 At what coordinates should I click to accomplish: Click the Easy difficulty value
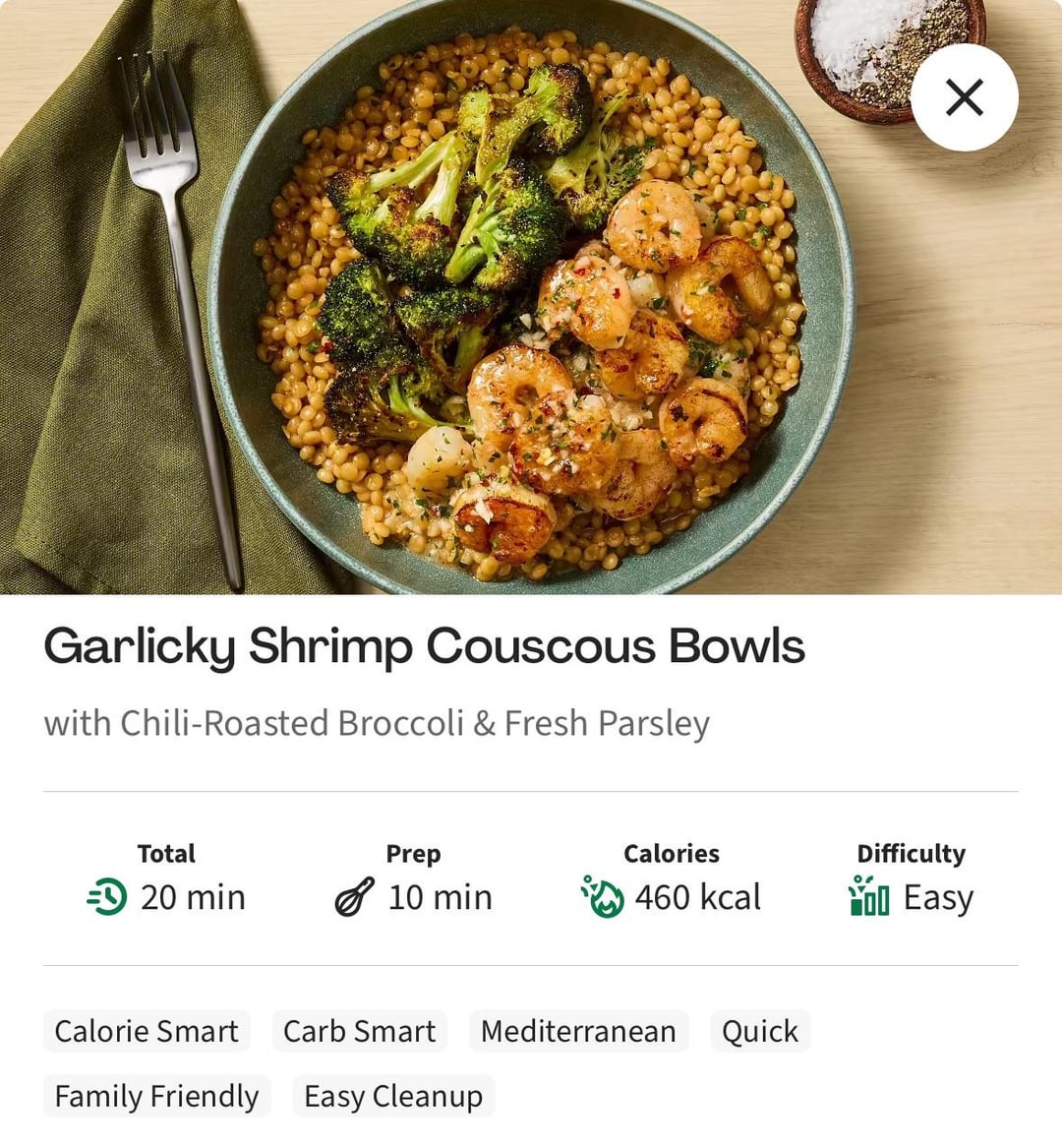[x=938, y=899]
